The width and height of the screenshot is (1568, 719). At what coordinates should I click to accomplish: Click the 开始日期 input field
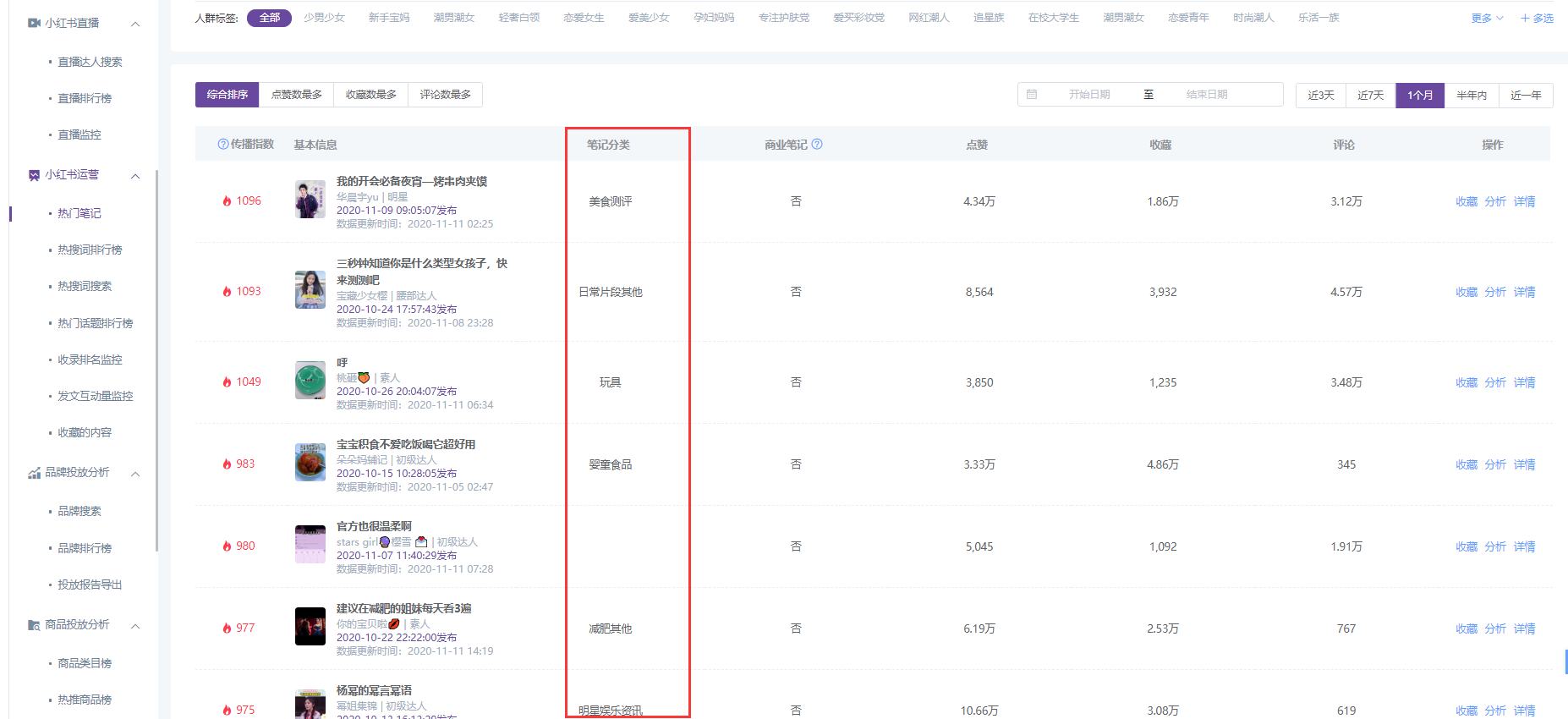coord(1088,95)
